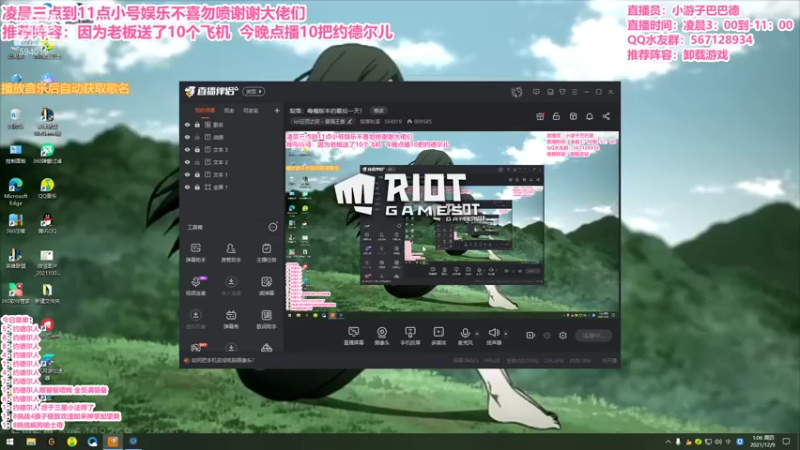Open the 弹幕秀 tool
The image size is (800, 450).
[x=231, y=319]
